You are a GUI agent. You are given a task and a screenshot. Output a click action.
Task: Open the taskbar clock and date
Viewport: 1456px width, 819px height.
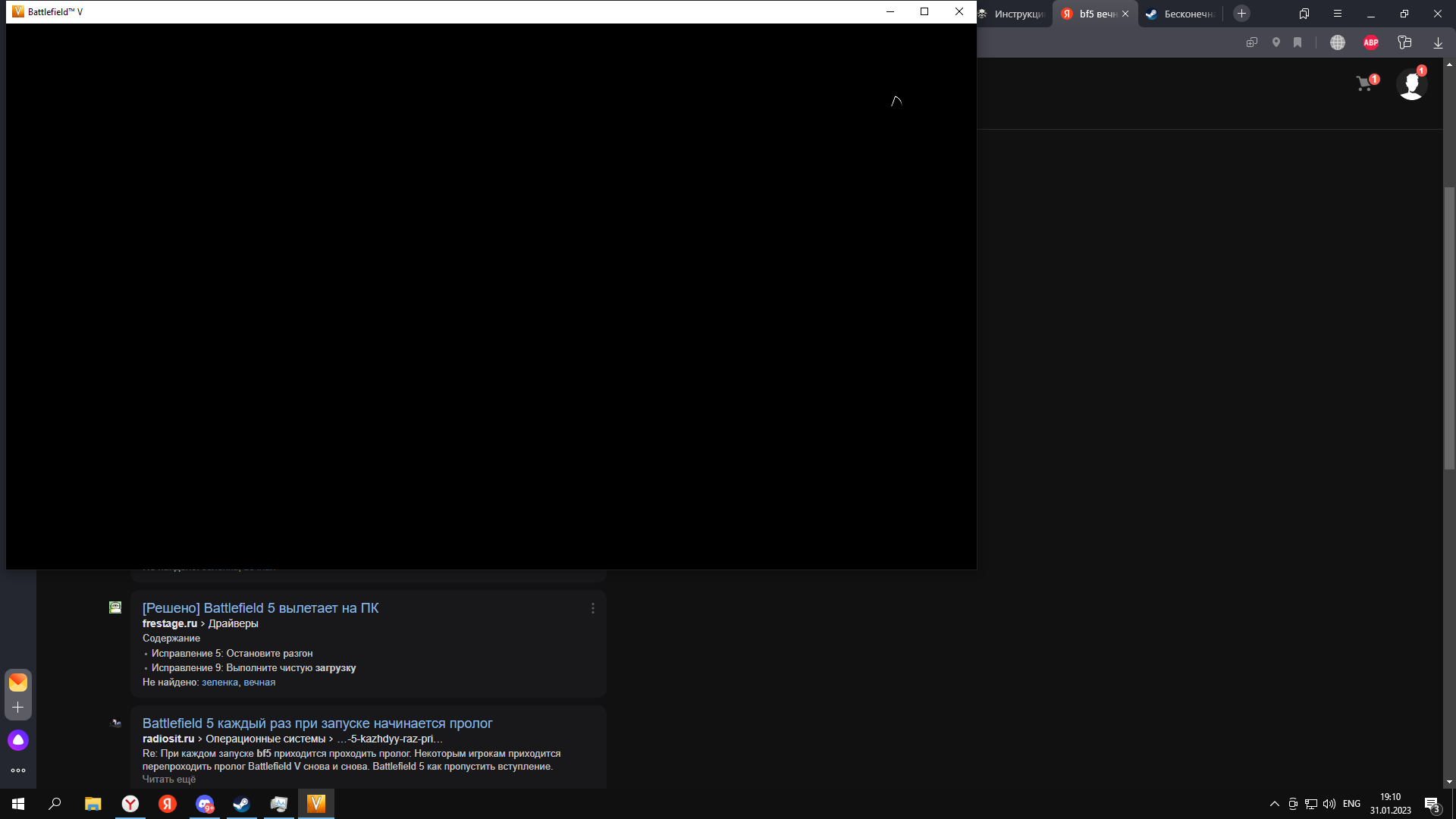(1390, 804)
